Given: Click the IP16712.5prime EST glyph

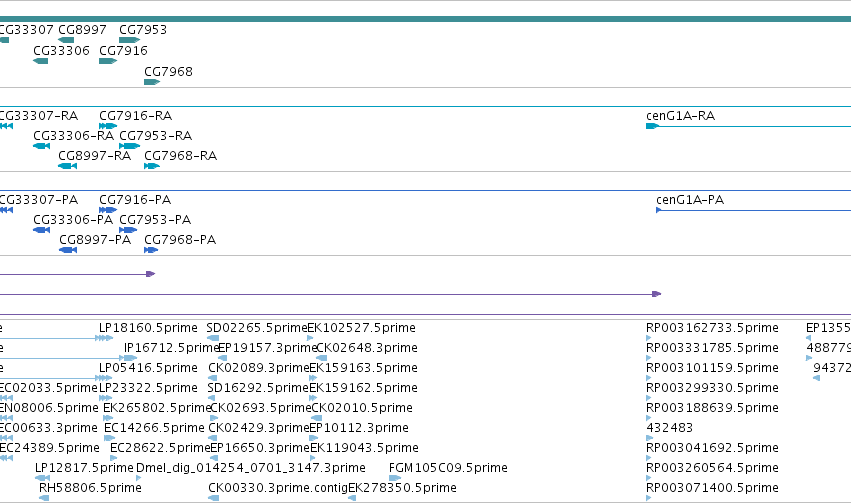Looking at the screenshot, I should [x=130, y=358].
